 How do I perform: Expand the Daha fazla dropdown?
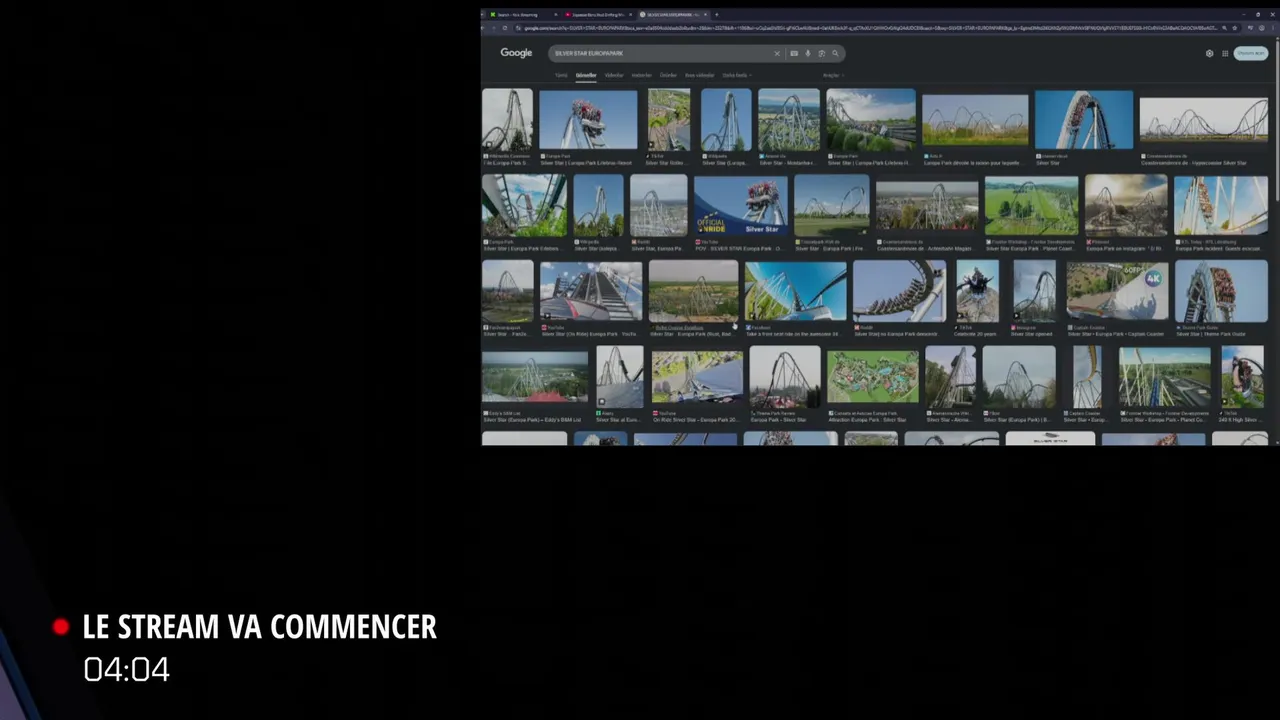tap(737, 75)
